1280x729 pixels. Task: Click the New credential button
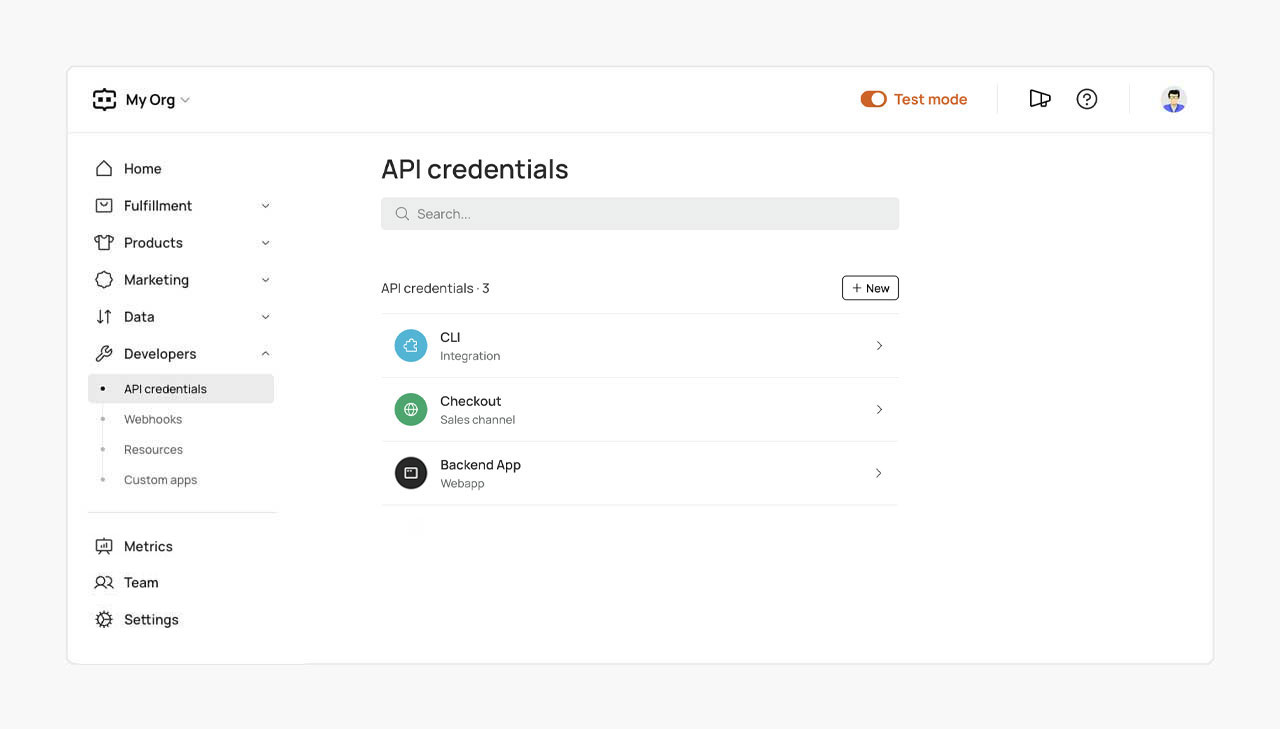coord(870,288)
